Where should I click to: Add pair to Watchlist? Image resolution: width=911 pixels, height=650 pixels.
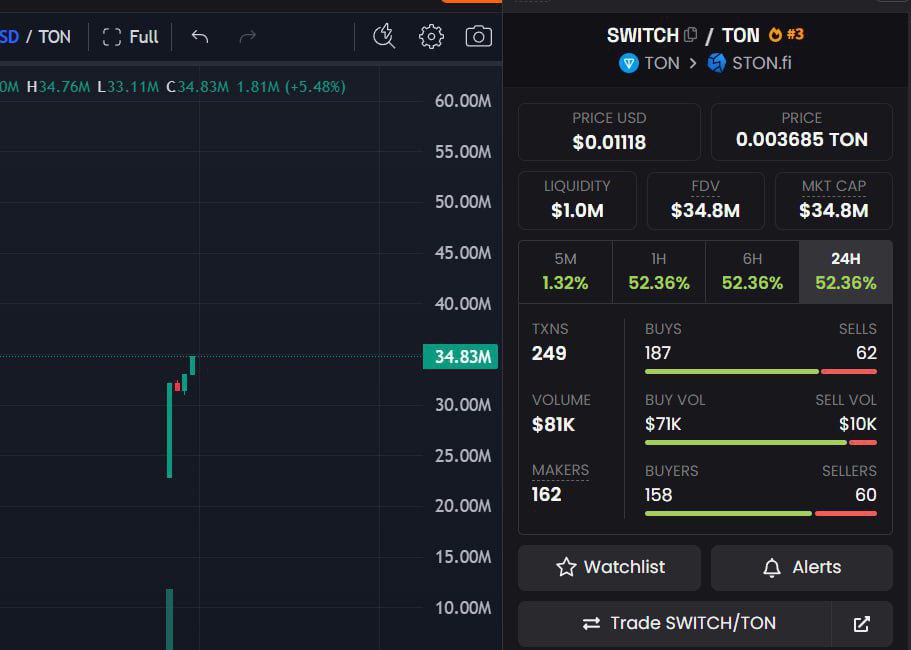point(609,567)
